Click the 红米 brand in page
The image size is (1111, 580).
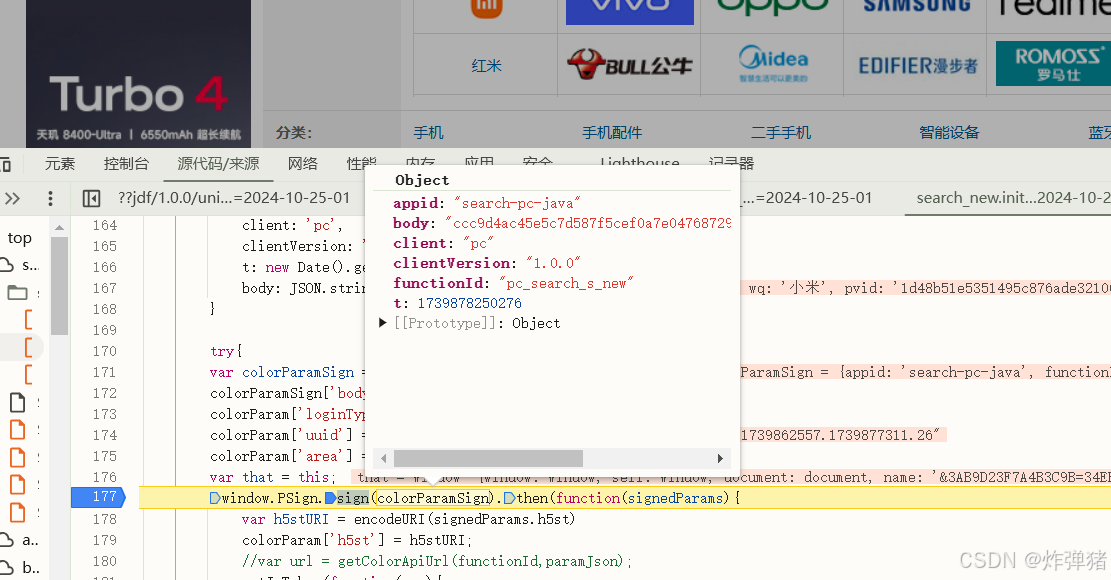coord(486,66)
